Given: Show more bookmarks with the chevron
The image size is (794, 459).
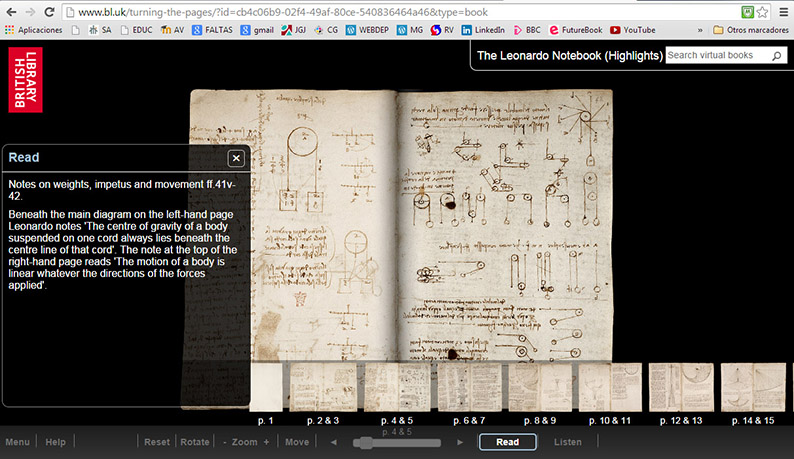Looking at the screenshot, I should click(x=700, y=30).
